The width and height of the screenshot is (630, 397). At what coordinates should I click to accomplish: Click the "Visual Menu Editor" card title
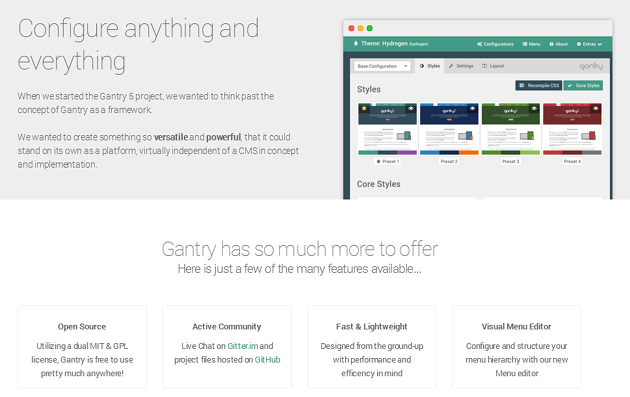[x=516, y=327]
